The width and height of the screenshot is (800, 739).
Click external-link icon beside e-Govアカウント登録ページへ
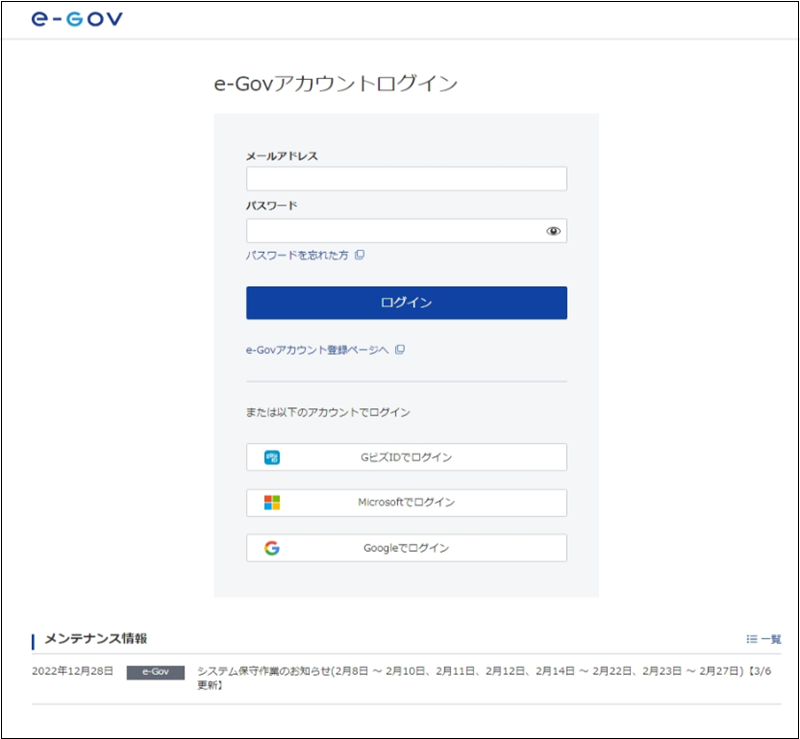[x=400, y=350]
